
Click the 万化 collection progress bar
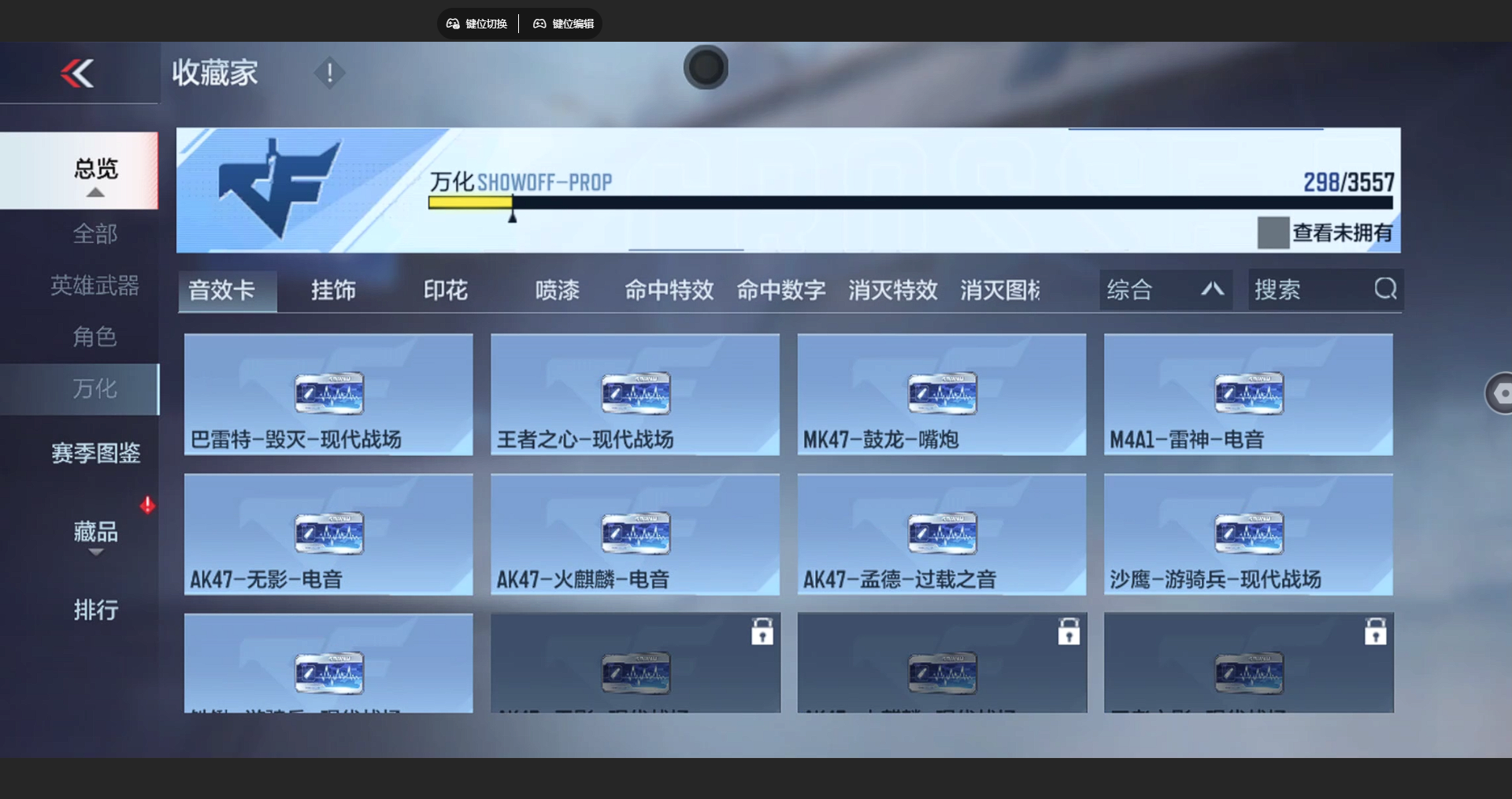[x=910, y=203]
